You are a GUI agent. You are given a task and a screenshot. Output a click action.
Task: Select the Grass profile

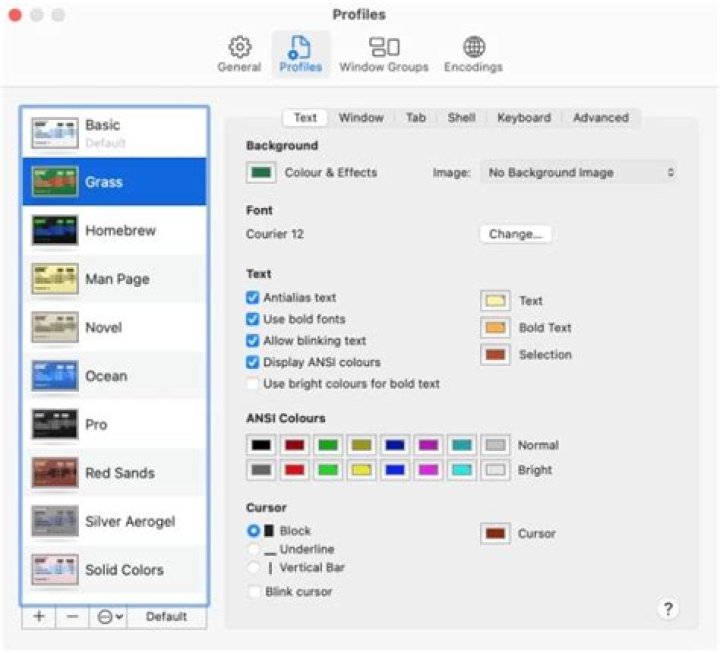click(114, 181)
